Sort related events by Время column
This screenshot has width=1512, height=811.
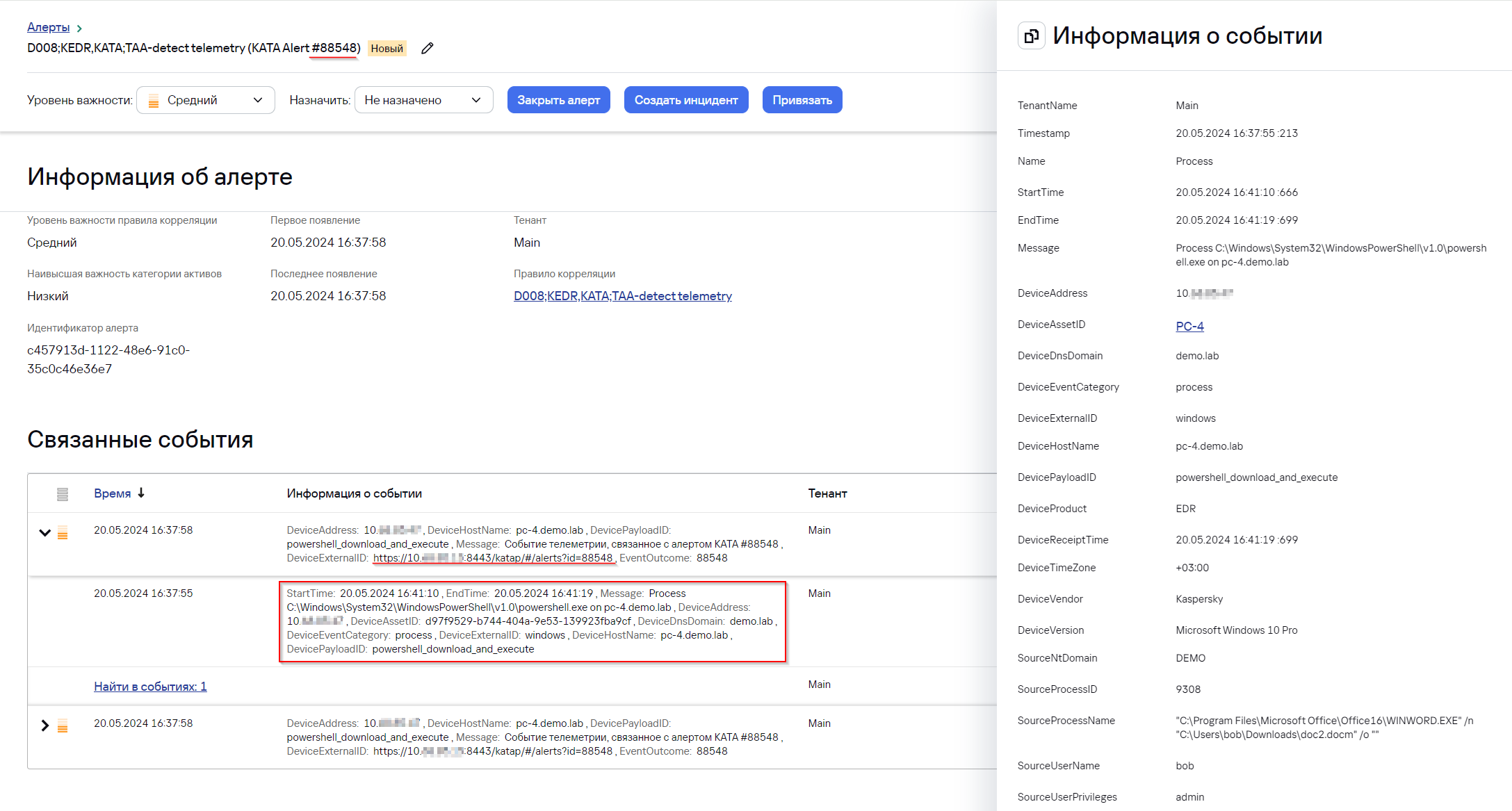pyautogui.click(x=113, y=493)
